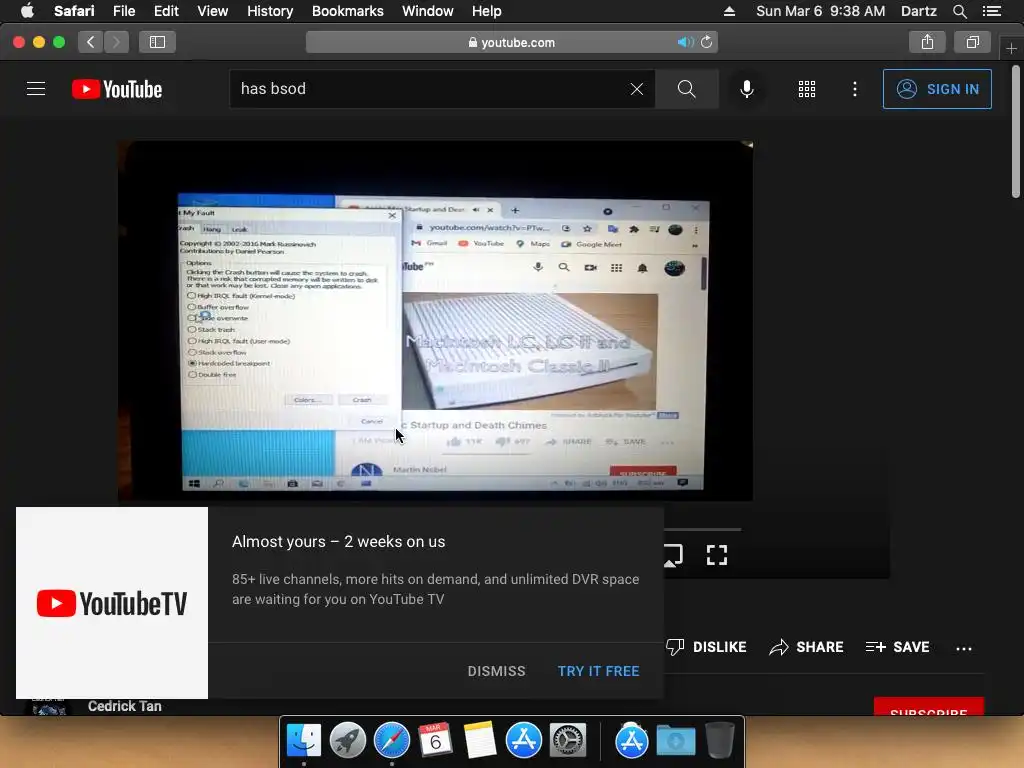Open YouTube apps grid icon
This screenshot has width=1024, height=768.
coord(807,89)
